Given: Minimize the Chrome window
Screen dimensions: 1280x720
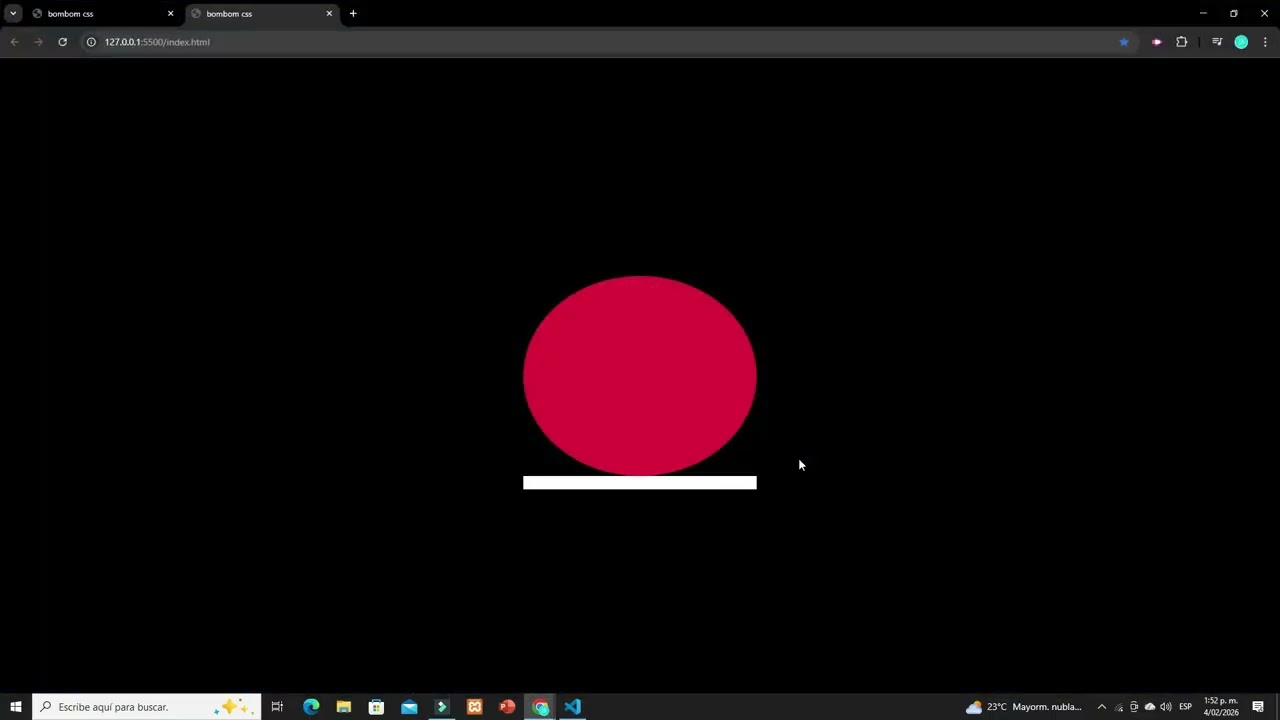Looking at the screenshot, I should click(1203, 14).
